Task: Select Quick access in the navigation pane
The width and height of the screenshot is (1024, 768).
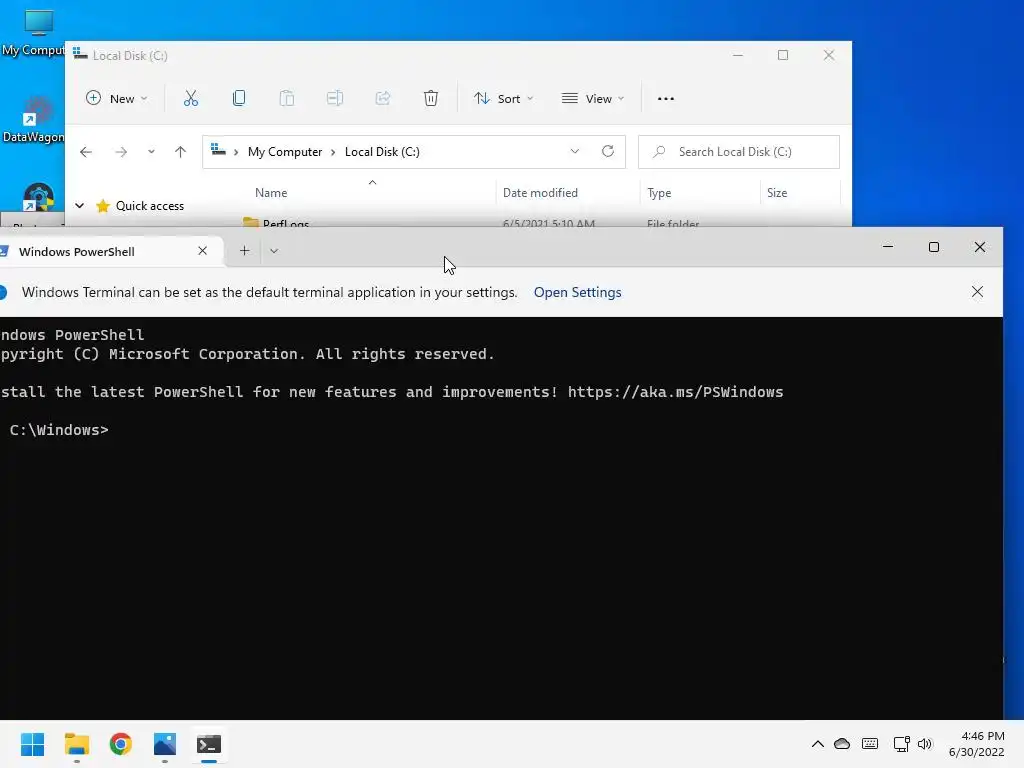Action: (150, 206)
